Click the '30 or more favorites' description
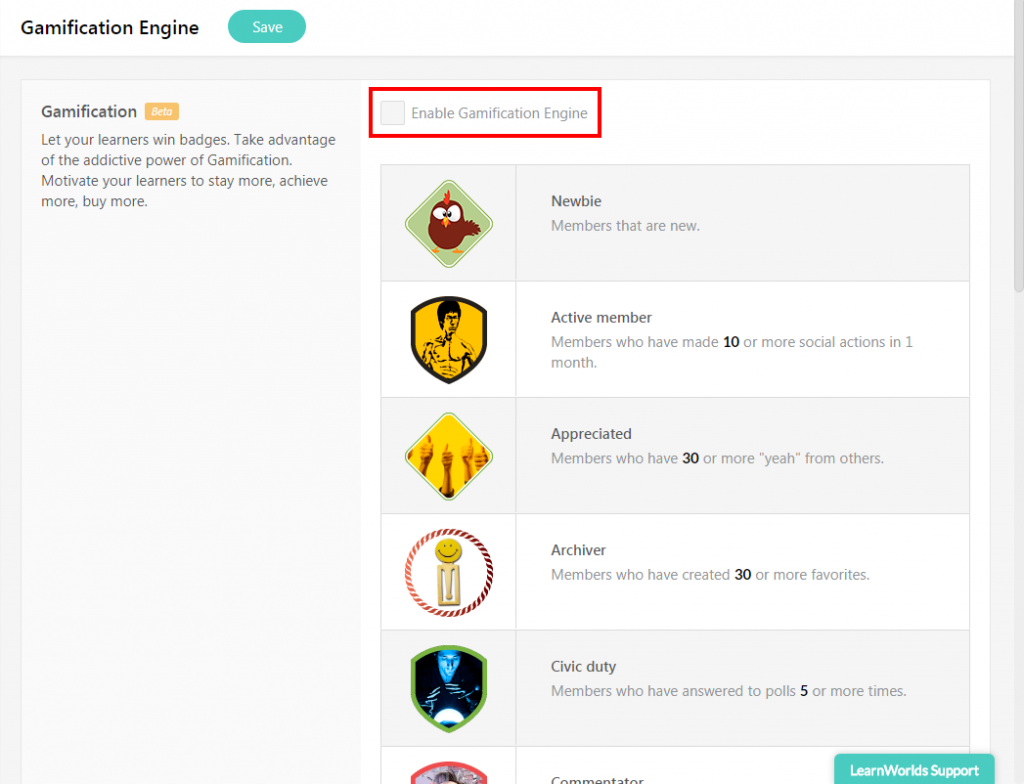 711,575
